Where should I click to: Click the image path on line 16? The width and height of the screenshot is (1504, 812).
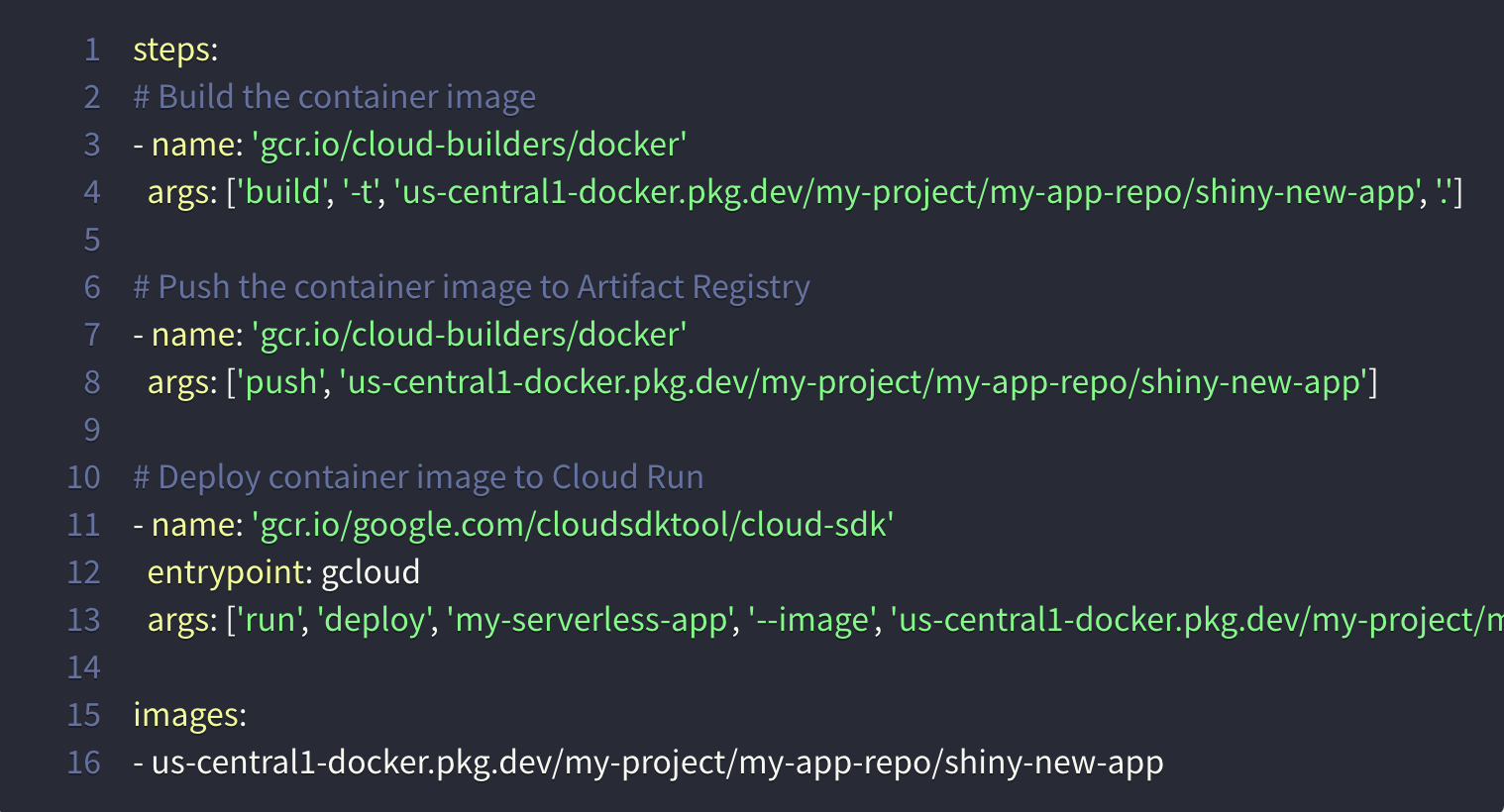point(657,762)
